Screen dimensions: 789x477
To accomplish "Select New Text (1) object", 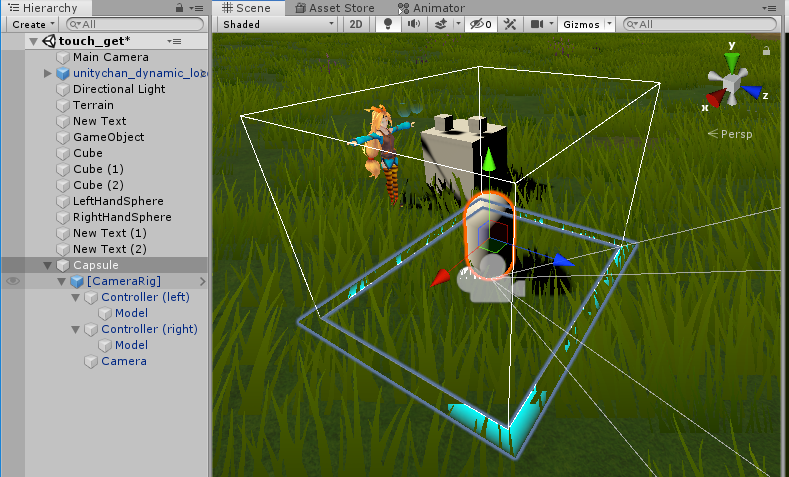I will tap(110, 233).
